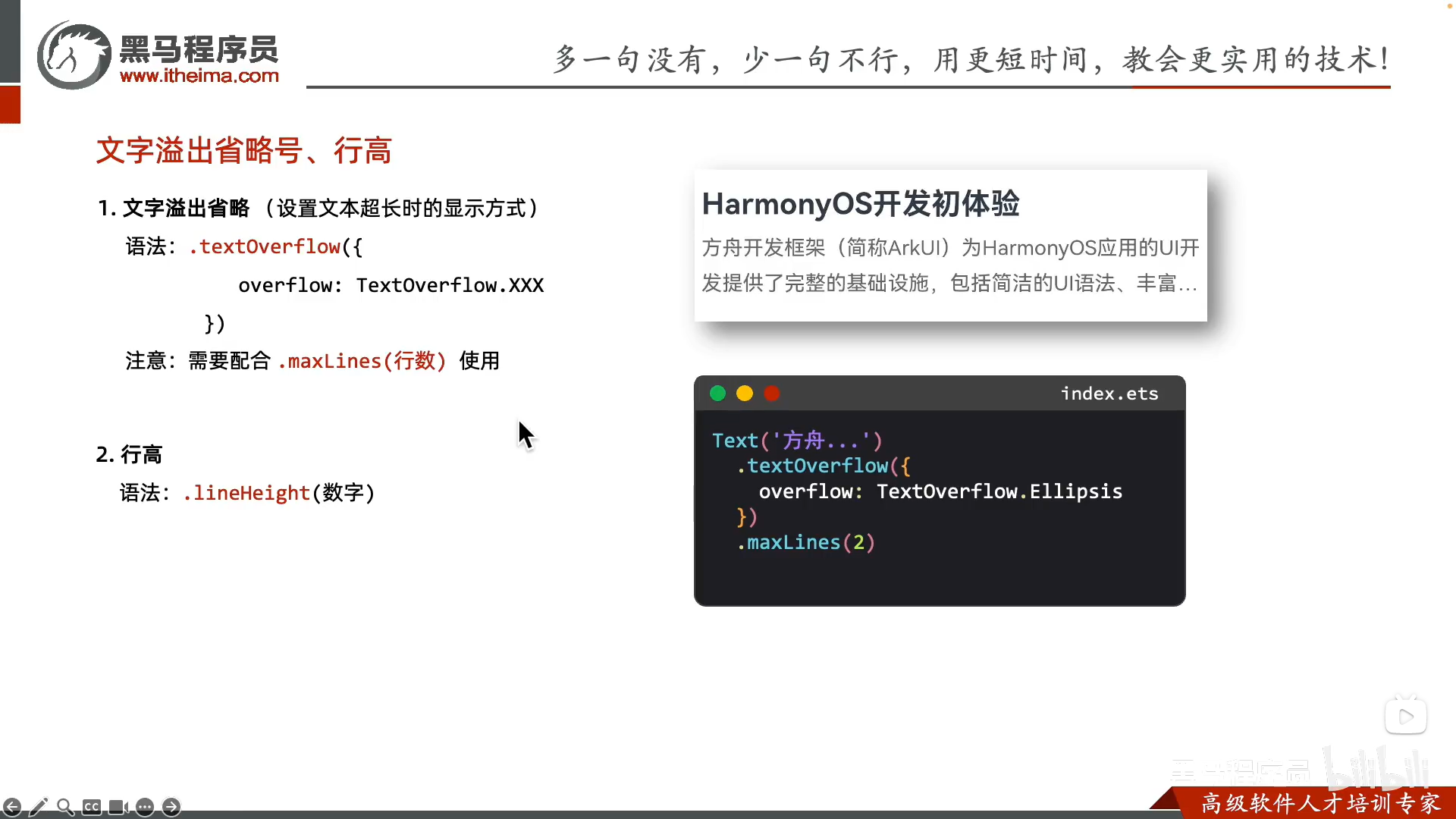Click .lineHeight(数字) syntax text

tap(279, 493)
